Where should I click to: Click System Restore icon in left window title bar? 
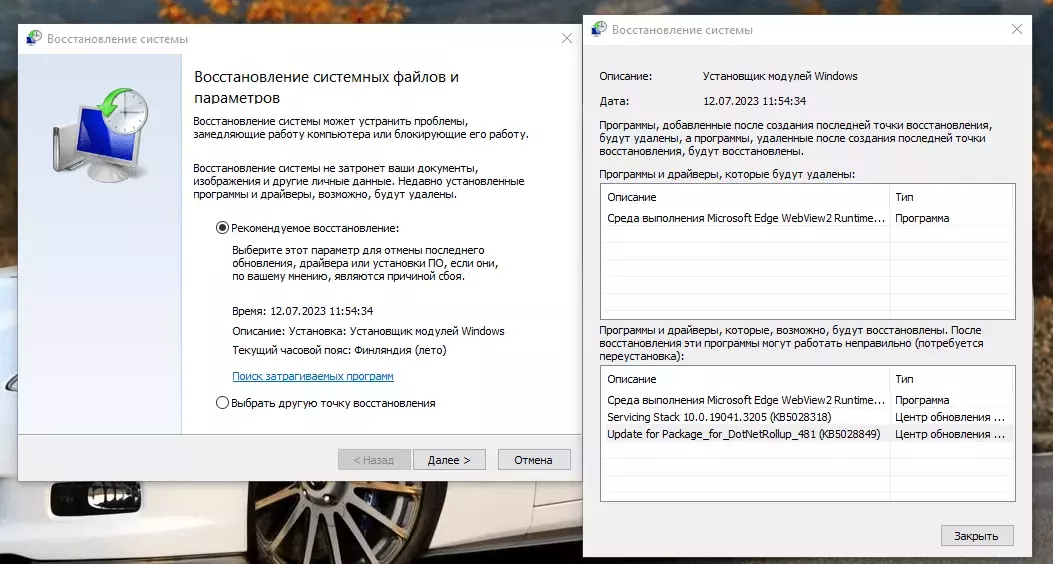[x=34, y=38]
